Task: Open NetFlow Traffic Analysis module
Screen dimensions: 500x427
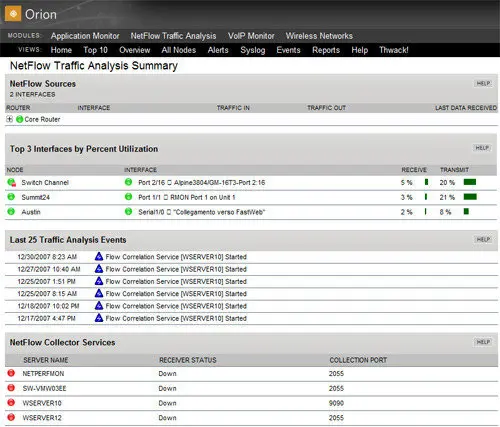Action: coord(173,36)
